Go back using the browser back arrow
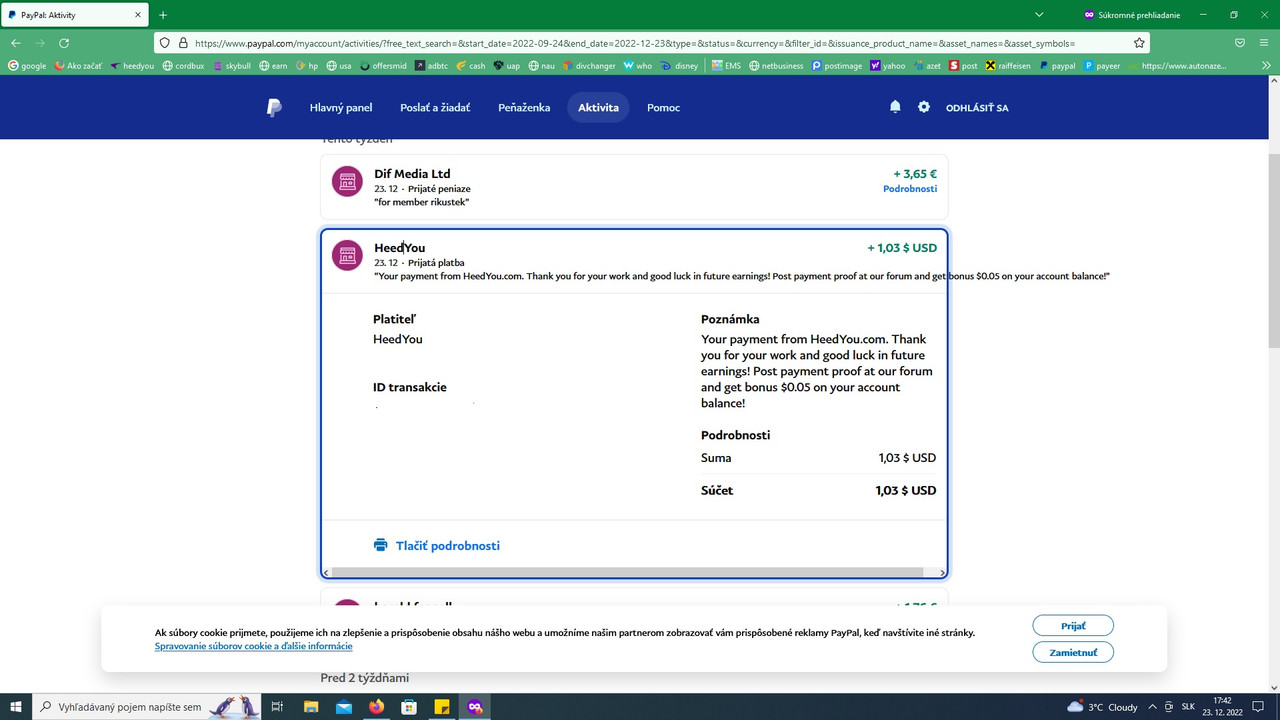This screenshot has height=720, width=1280. (16, 43)
